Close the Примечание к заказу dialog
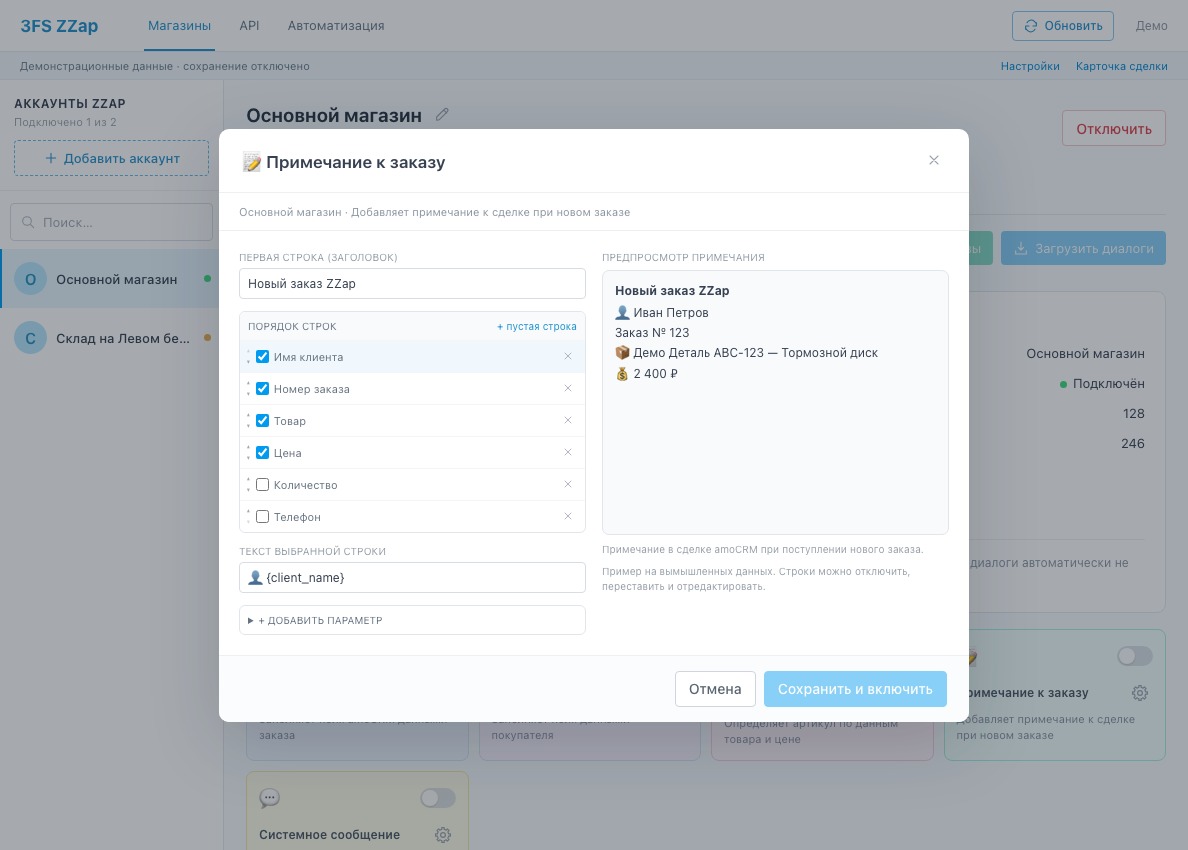 [933, 160]
